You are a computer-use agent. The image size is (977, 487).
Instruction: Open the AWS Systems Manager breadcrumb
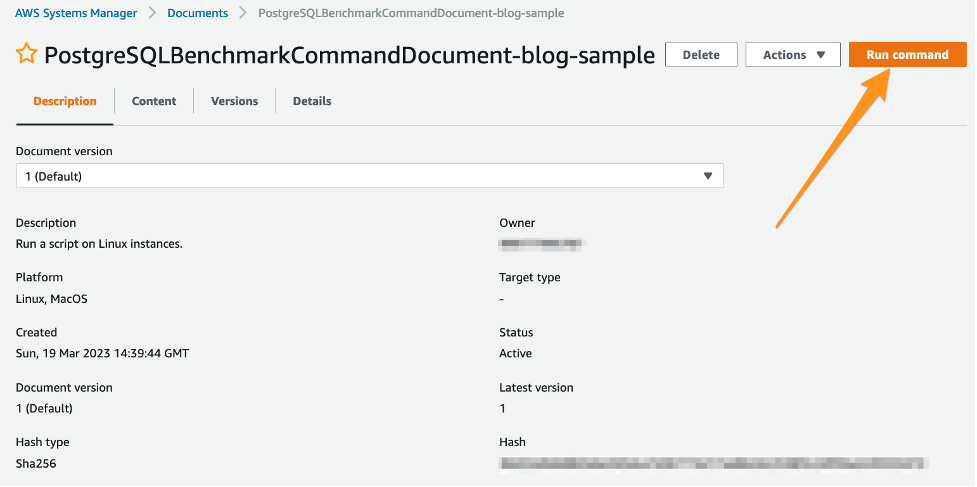(x=76, y=13)
